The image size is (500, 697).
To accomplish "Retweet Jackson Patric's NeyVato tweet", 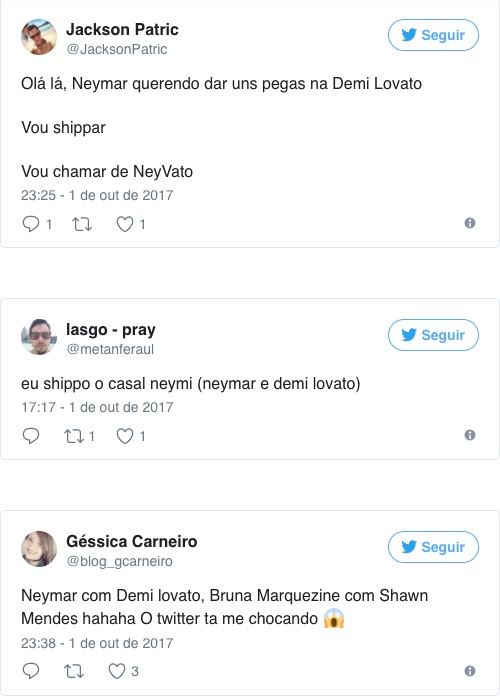I will click(x=82, y=224).
